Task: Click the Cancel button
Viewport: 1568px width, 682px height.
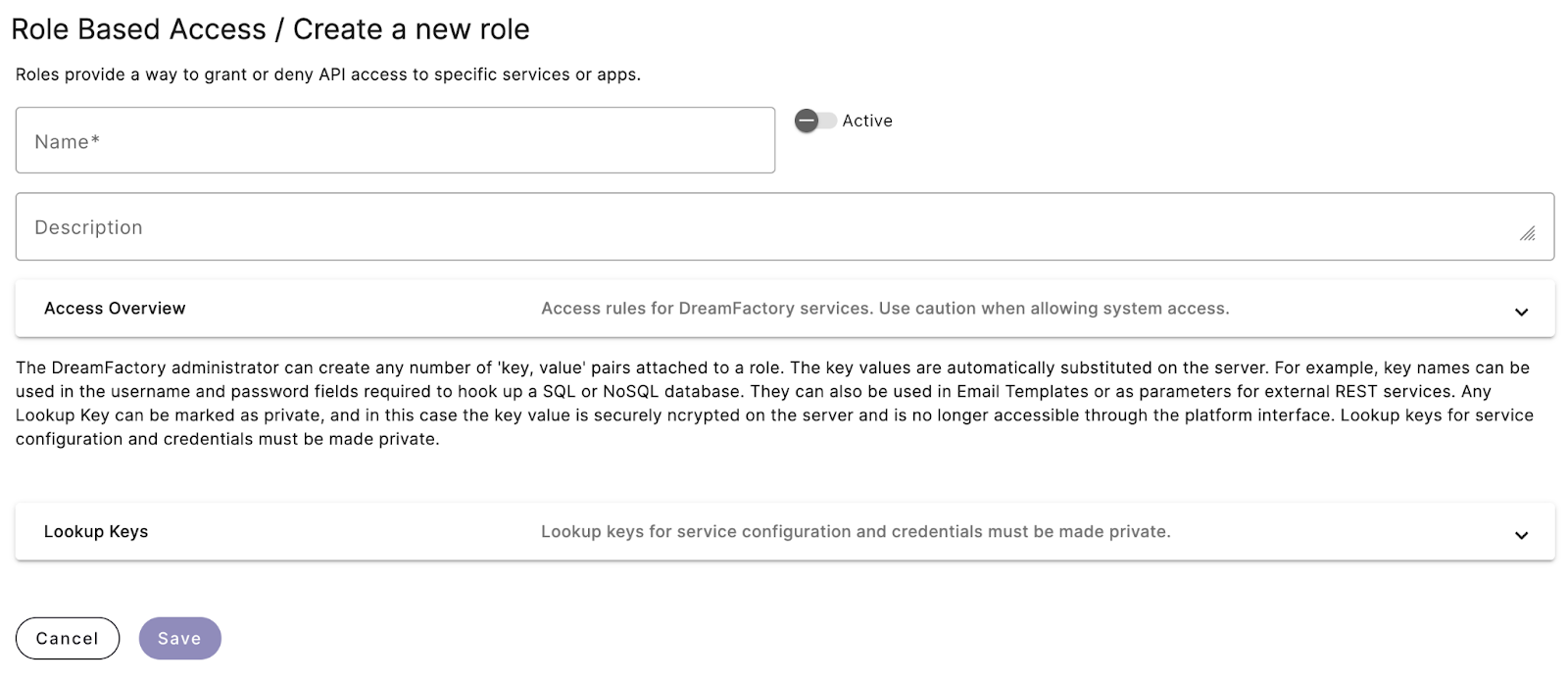Action: coord(68,638)
